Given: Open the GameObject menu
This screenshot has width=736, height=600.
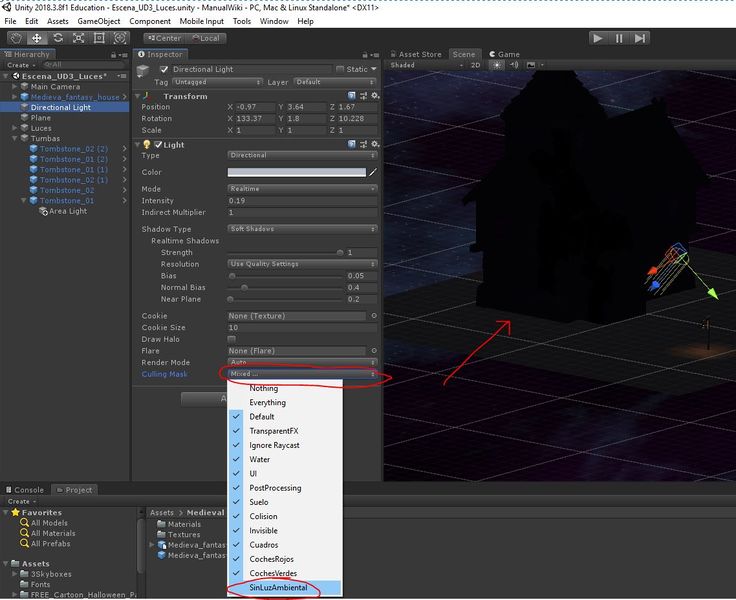Looking at the screenshot, I should click(99, 21).
